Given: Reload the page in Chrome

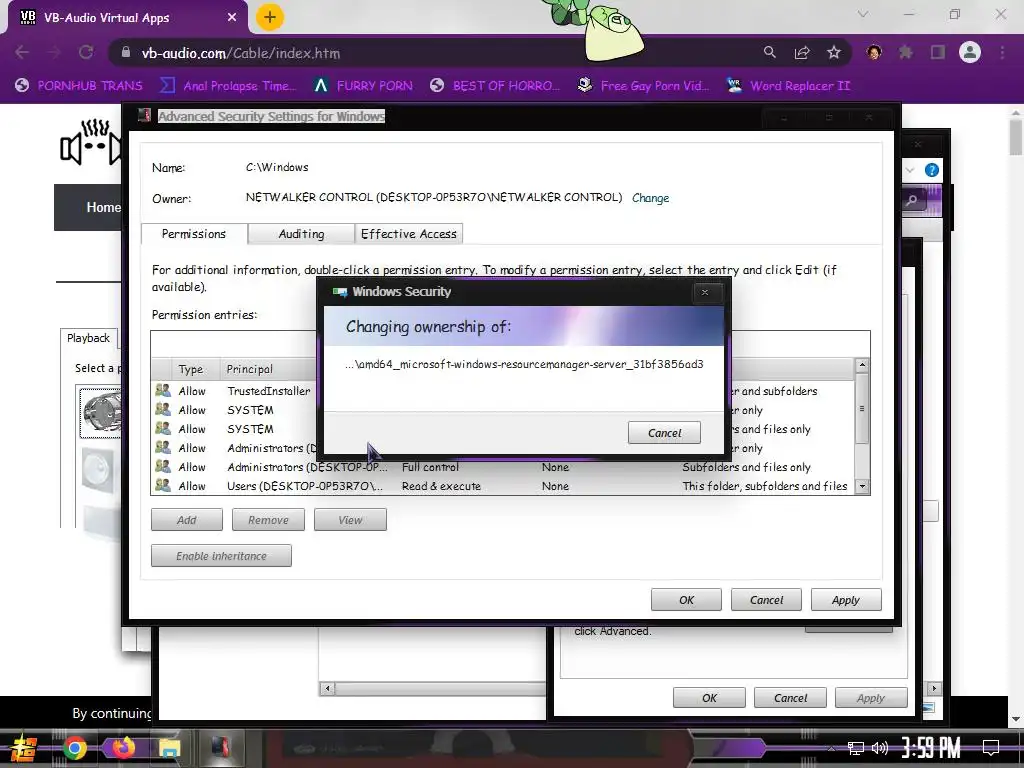Looking at the screenshot, I should pos(86,52).
